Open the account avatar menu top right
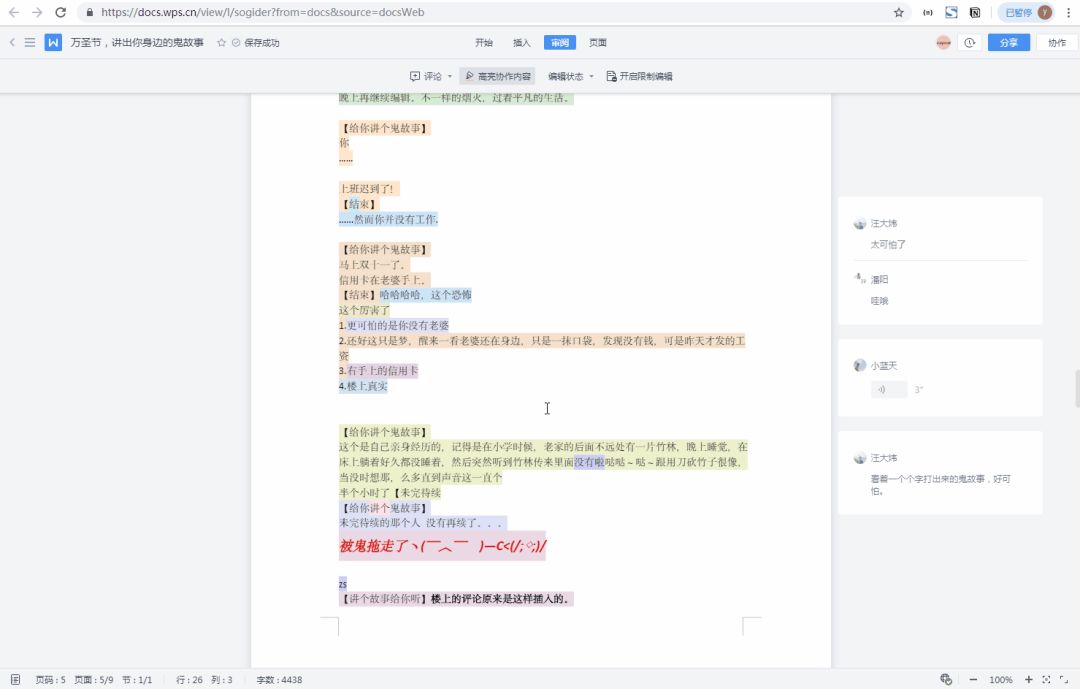1080x689 pixels. coord(942,42)
